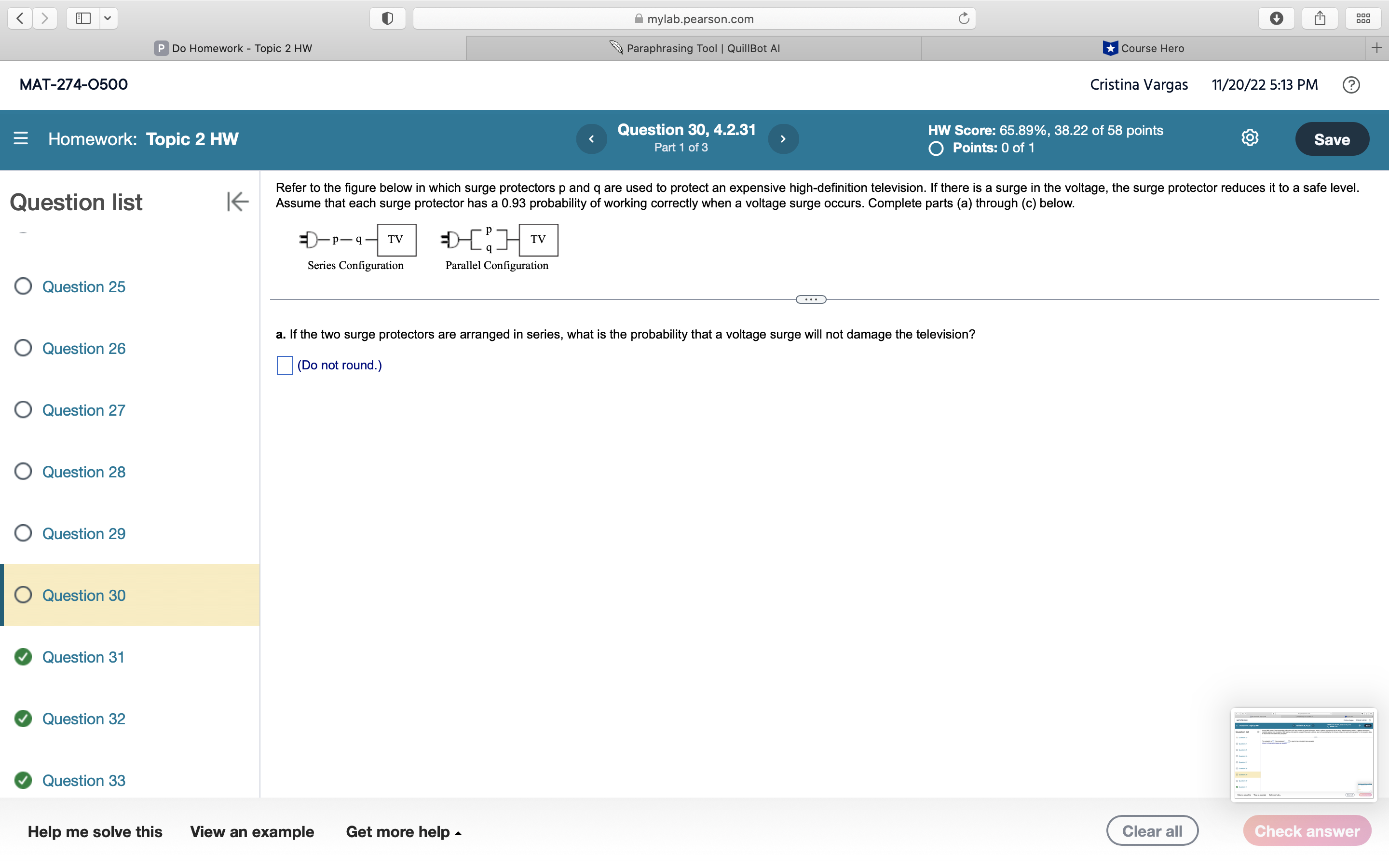
Task: Open the tab overview grid icon
Action: pos(1362,18)
